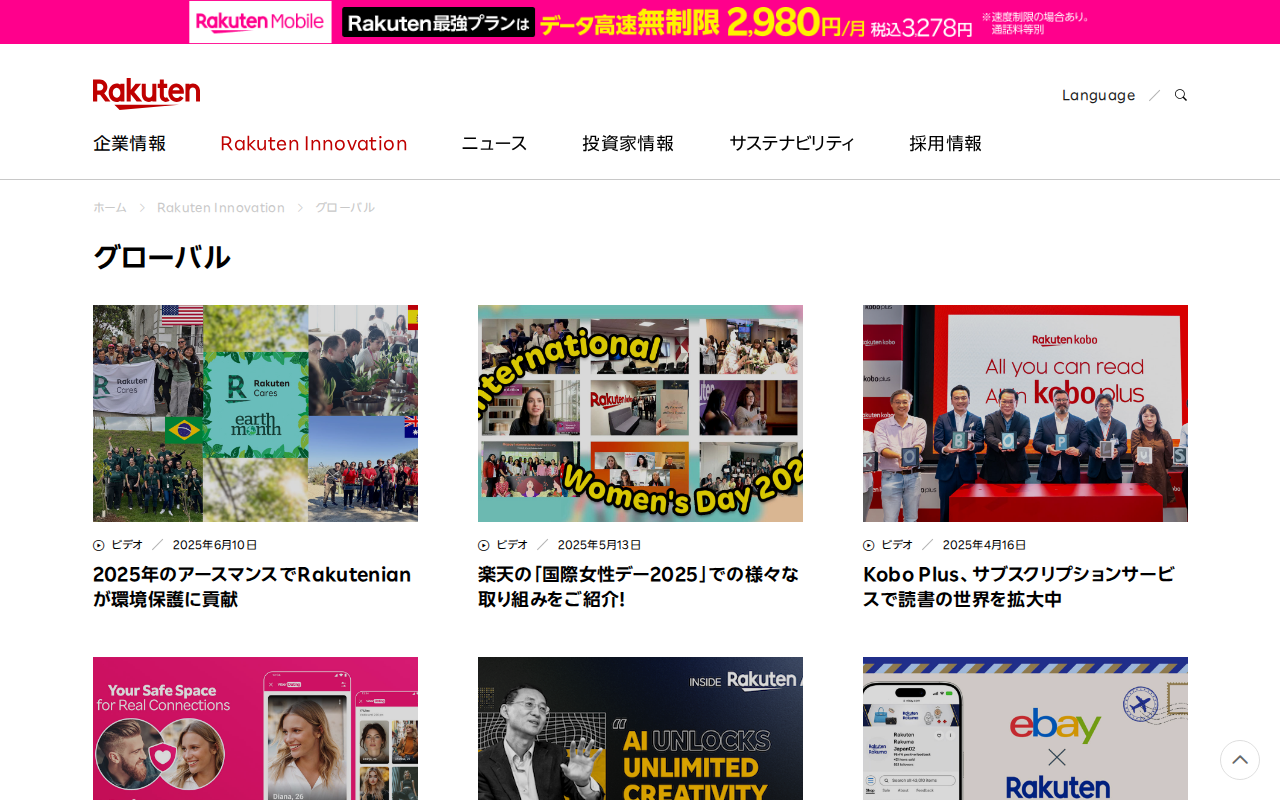This screenshot has width=1280, height=800.
Task: Go to ホーム via the breadcrumb
Action: pos(109,206)
